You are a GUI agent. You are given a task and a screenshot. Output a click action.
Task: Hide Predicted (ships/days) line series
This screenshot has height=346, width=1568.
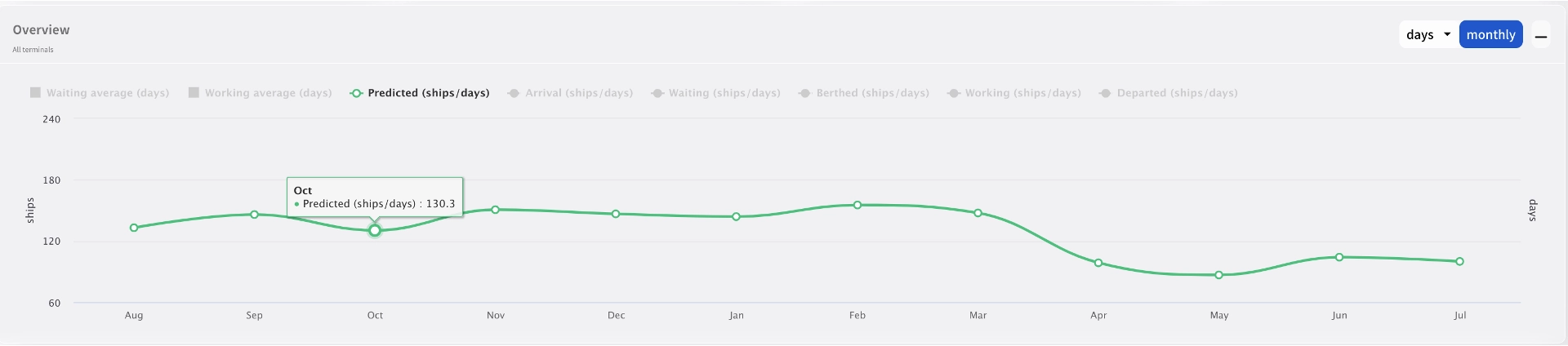tap(420, 93)
